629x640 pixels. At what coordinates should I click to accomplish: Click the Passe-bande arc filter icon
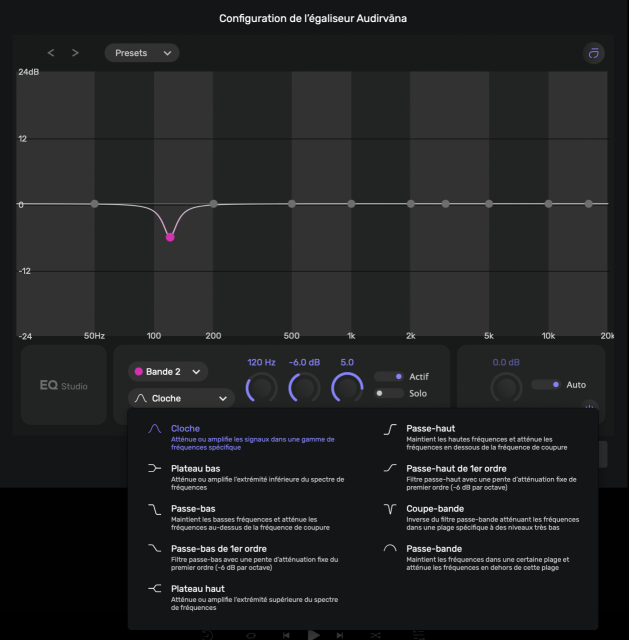point(390,549)
